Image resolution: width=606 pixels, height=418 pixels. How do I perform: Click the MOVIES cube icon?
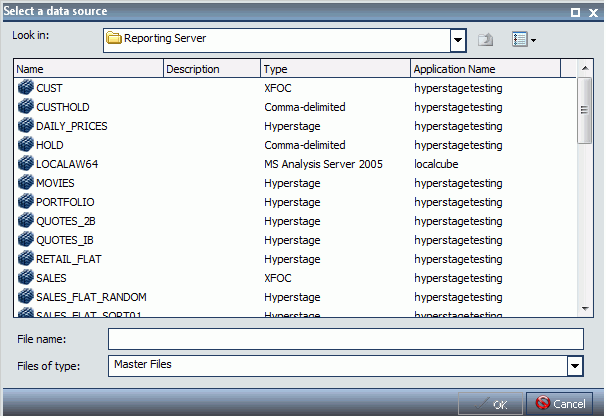tap(26, 182)
